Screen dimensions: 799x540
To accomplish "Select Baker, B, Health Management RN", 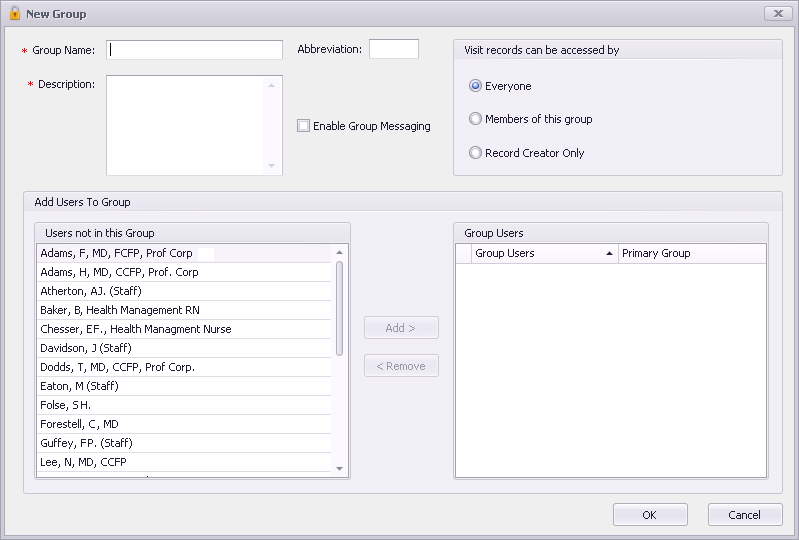I will [184, 310].
